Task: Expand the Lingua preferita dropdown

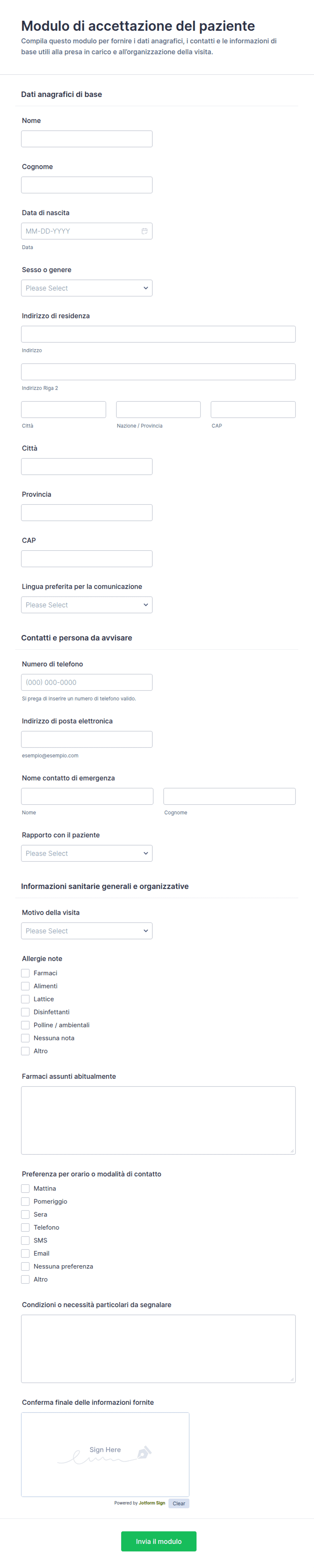Action: 86,605
